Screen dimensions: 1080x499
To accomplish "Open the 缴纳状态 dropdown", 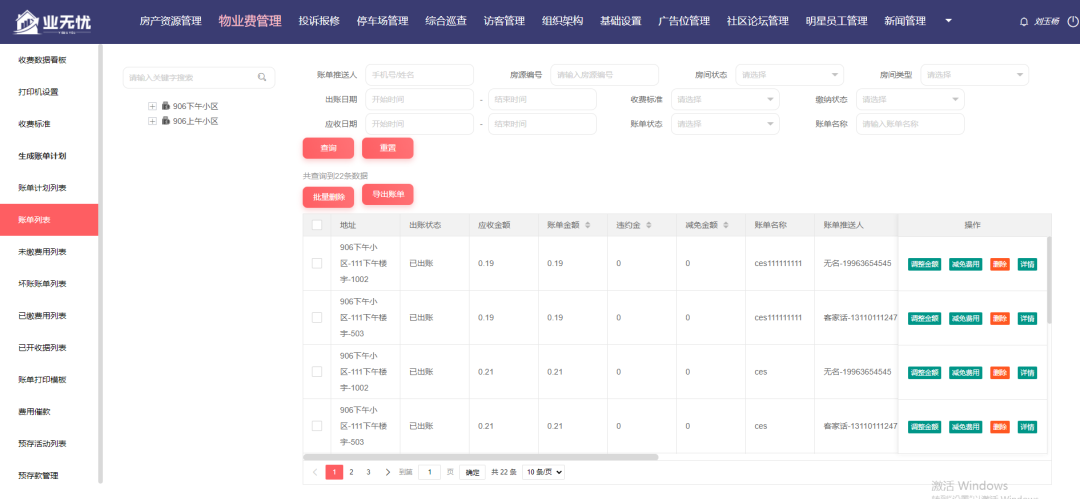I will [910, 99].
